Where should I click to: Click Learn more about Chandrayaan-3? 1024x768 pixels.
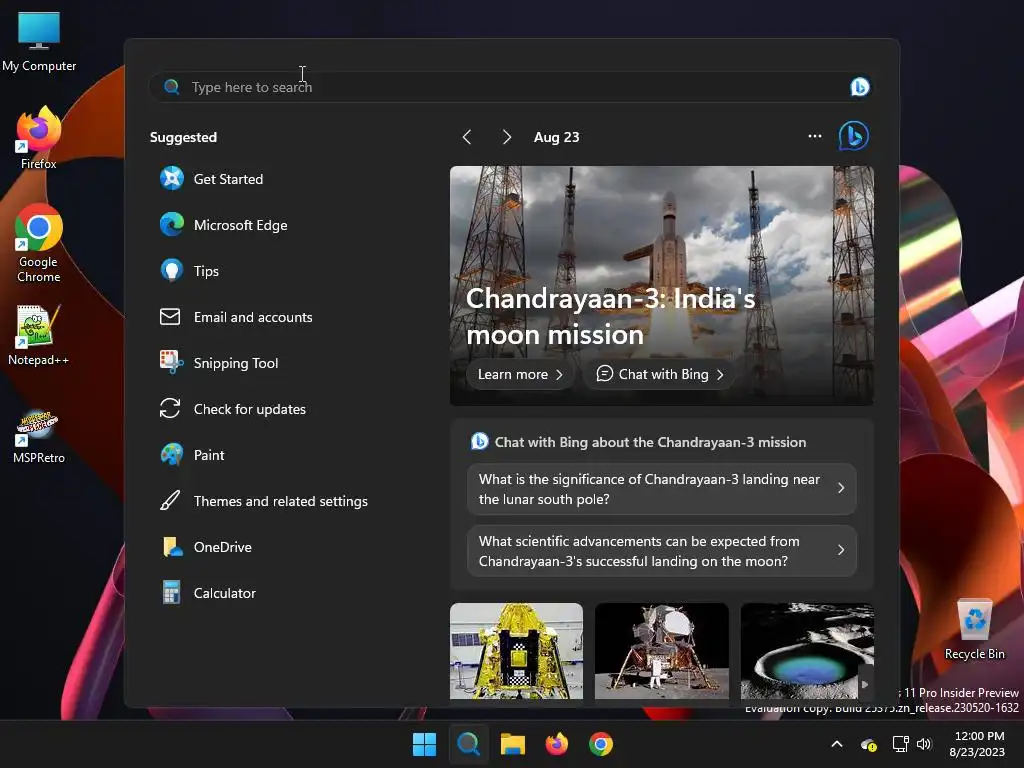[520, 374]
